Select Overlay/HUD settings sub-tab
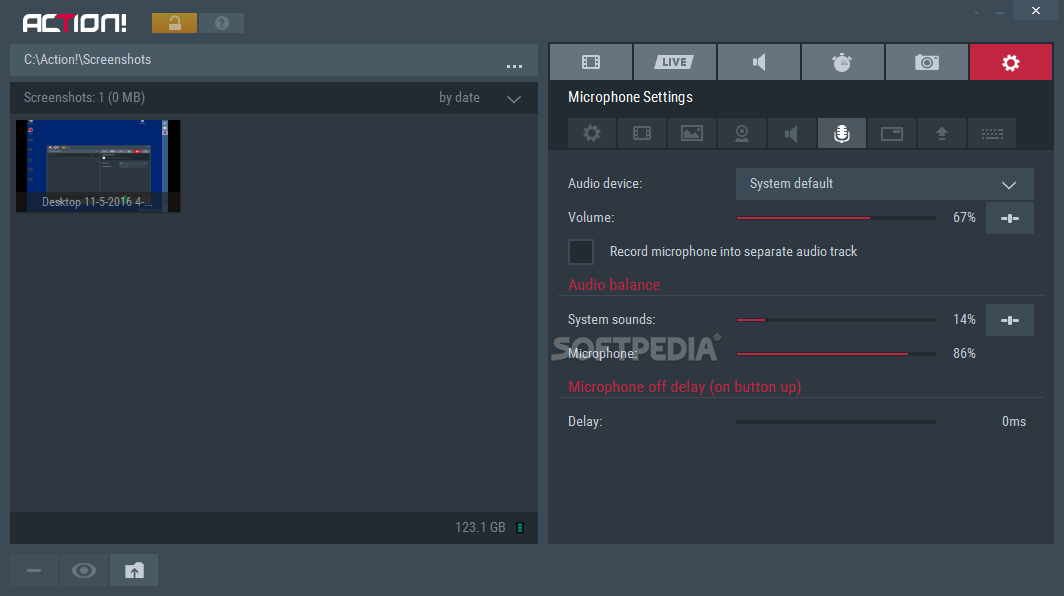 pos(892,133)
